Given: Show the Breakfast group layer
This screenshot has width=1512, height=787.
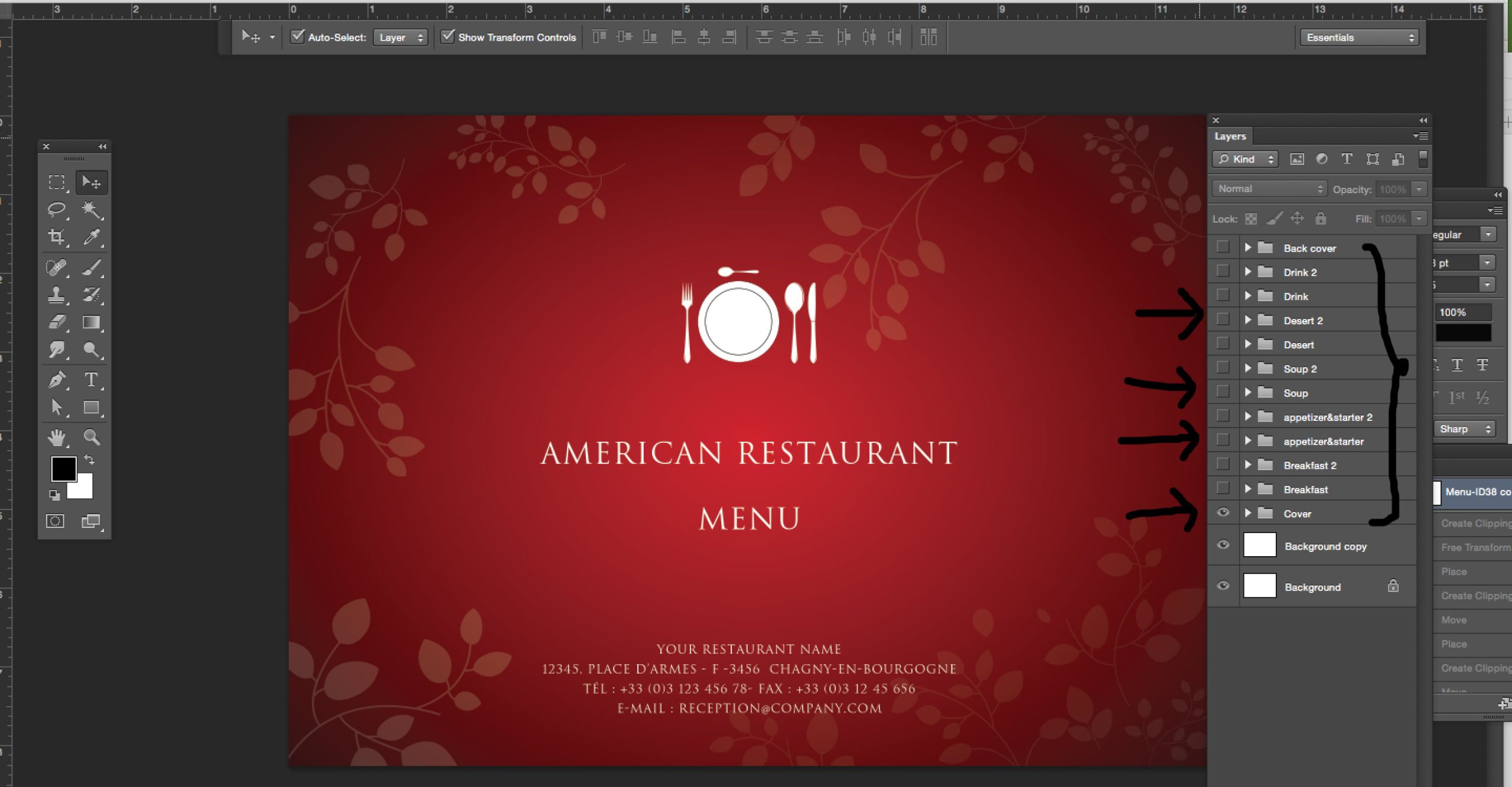Looking at the screenshot, I should (x=1223, y=488).
